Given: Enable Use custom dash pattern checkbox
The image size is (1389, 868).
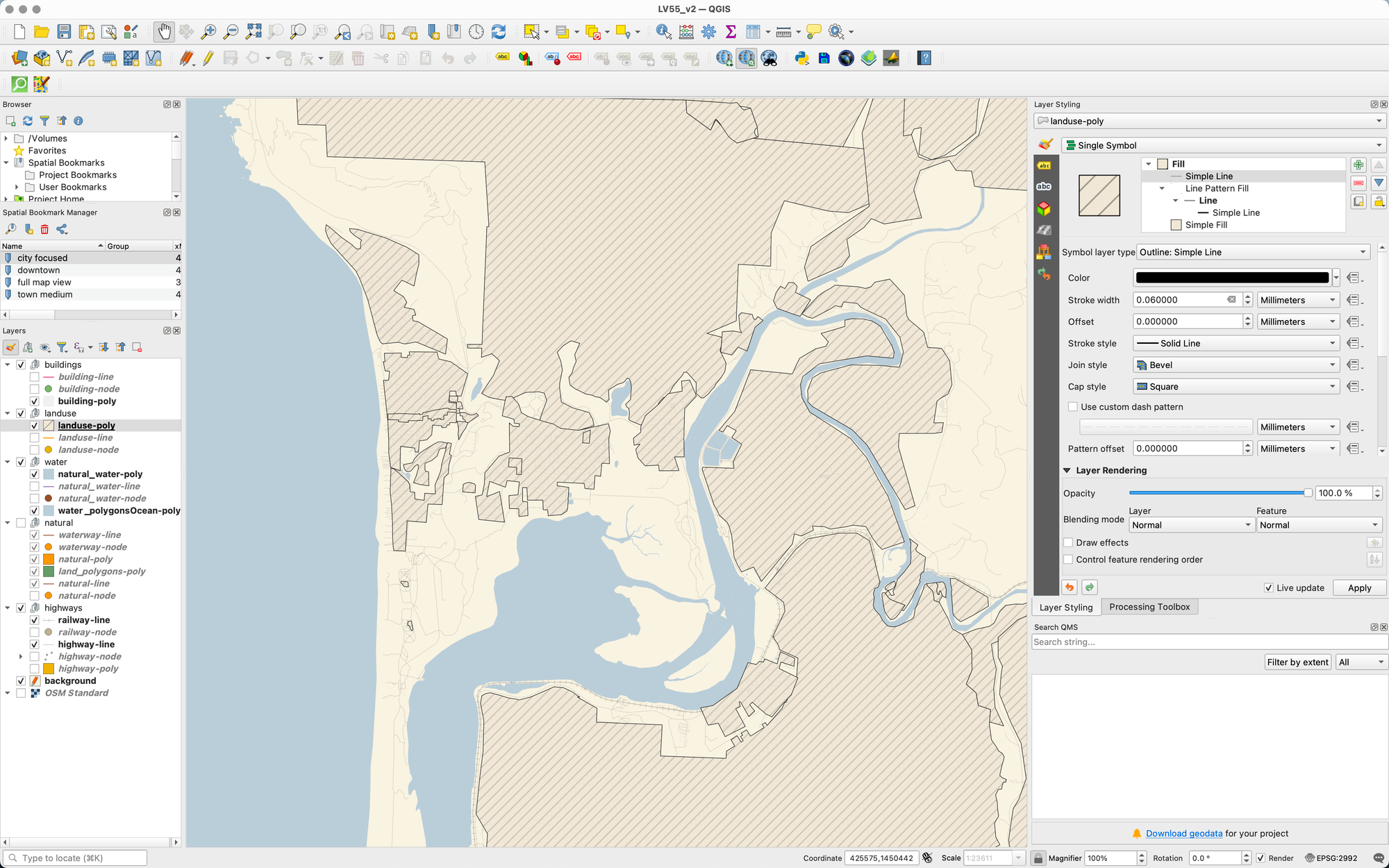Looking at the screenshot, I should 1073,407.
